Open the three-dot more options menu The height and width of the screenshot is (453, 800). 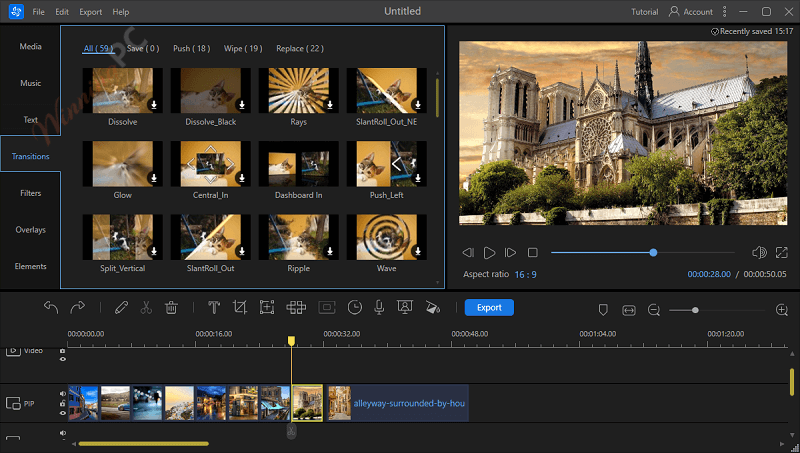724,11
